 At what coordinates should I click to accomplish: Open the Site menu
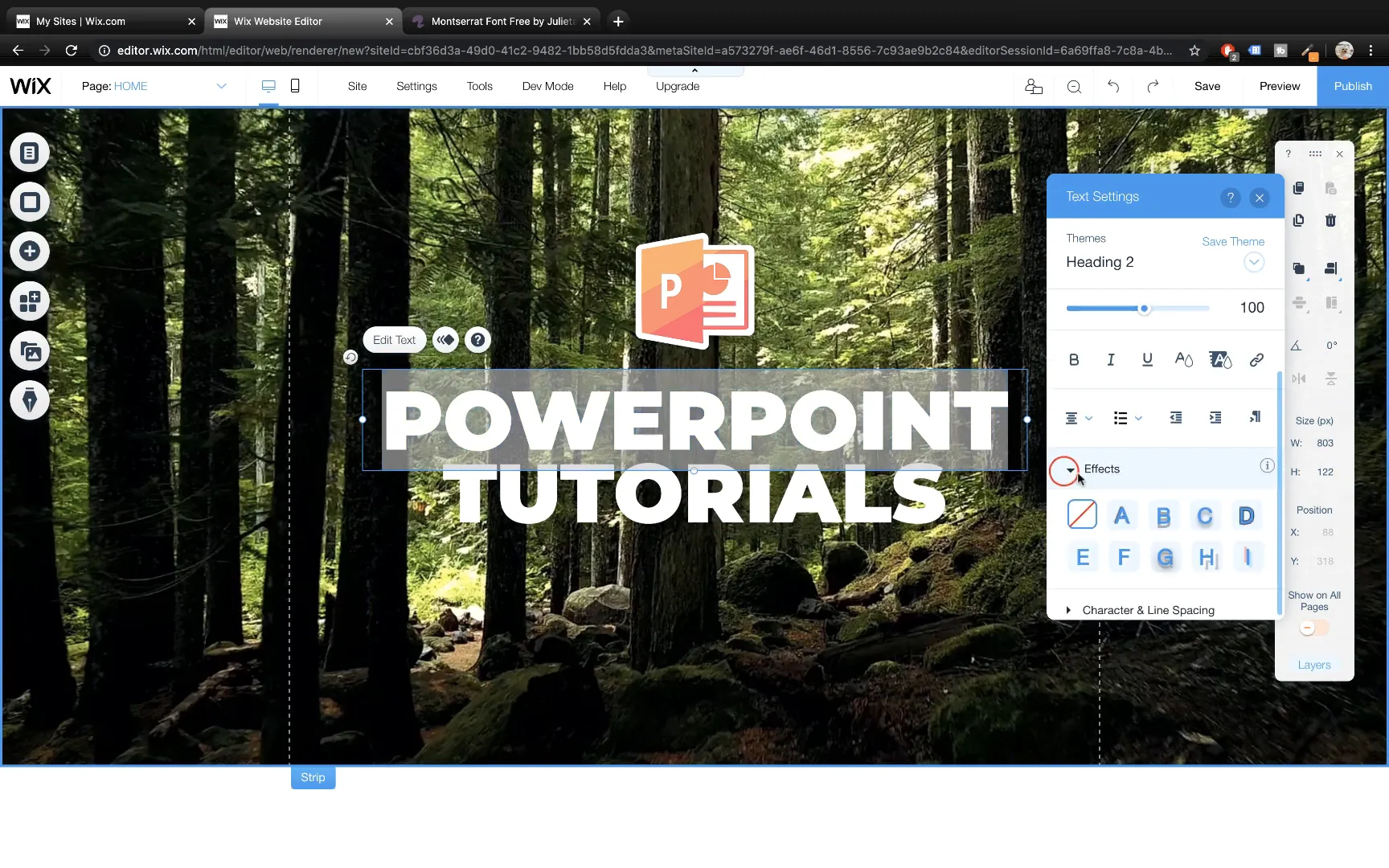pyautogui.click(x=357, y=86)
